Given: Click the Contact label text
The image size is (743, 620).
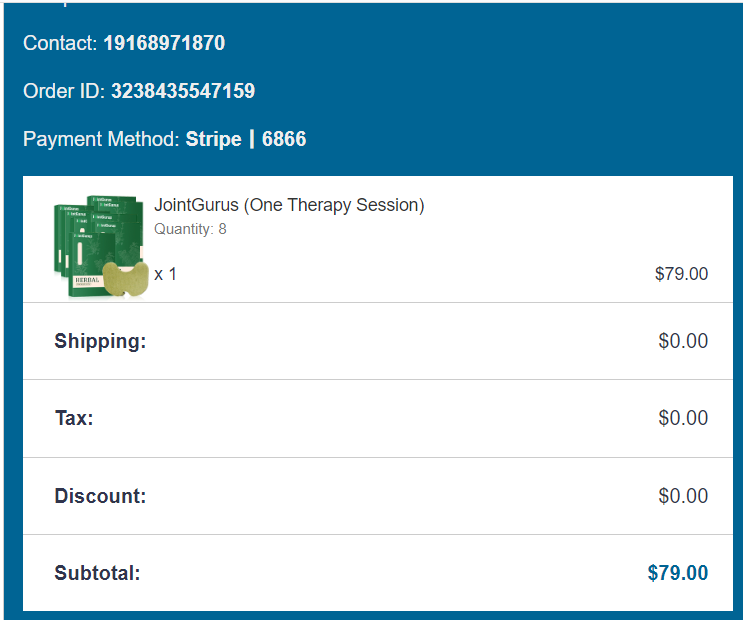Looking at the screenshot, I should pos(60,44).
